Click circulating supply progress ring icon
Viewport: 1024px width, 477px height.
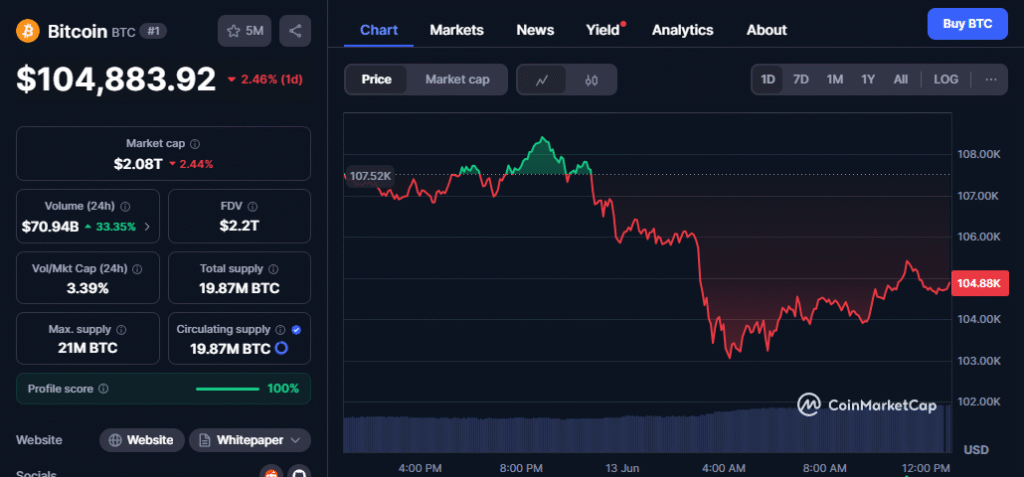(x=281, y=348)
